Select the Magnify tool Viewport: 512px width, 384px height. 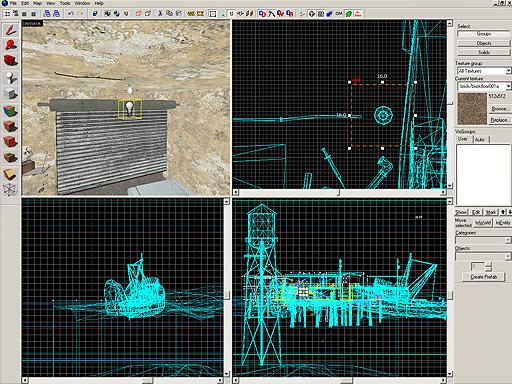point(10,45)
